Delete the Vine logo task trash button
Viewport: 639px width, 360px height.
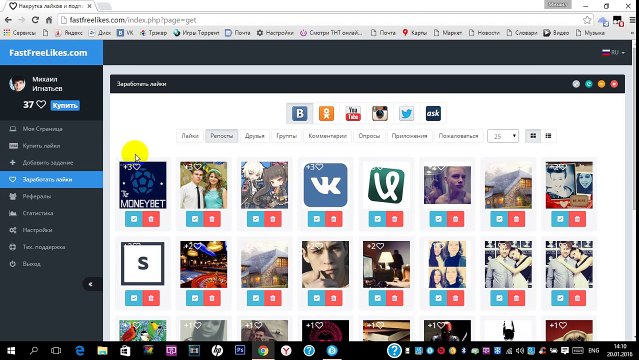click(395, 219)
